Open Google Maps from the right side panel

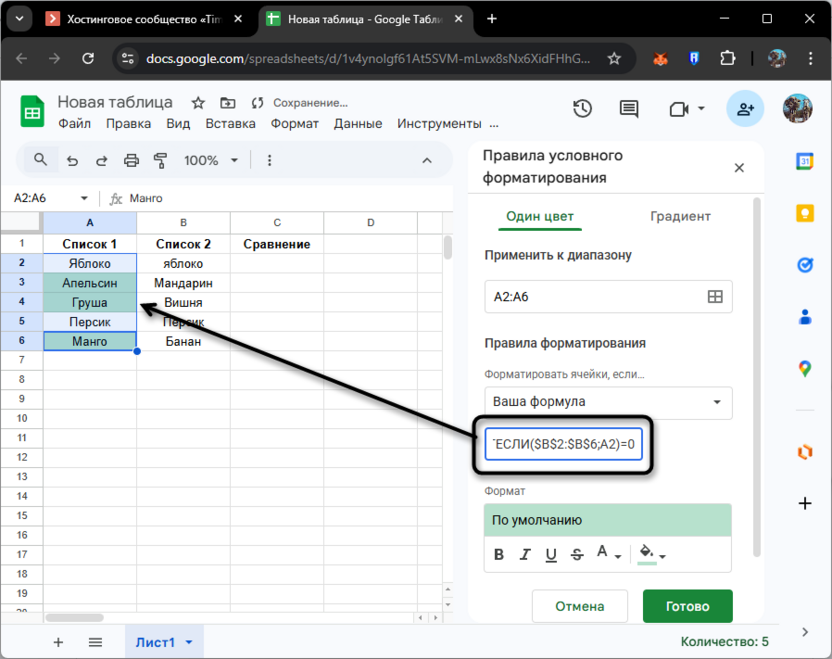coord(805,367)
